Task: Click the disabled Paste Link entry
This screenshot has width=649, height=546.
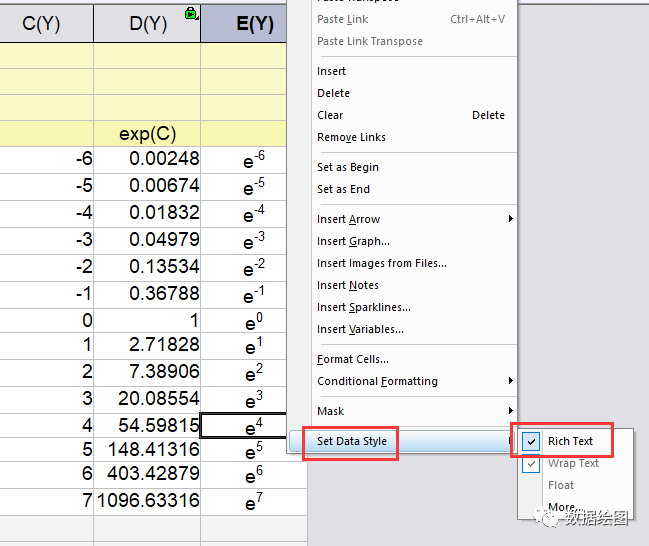Action: coord(414,19)
